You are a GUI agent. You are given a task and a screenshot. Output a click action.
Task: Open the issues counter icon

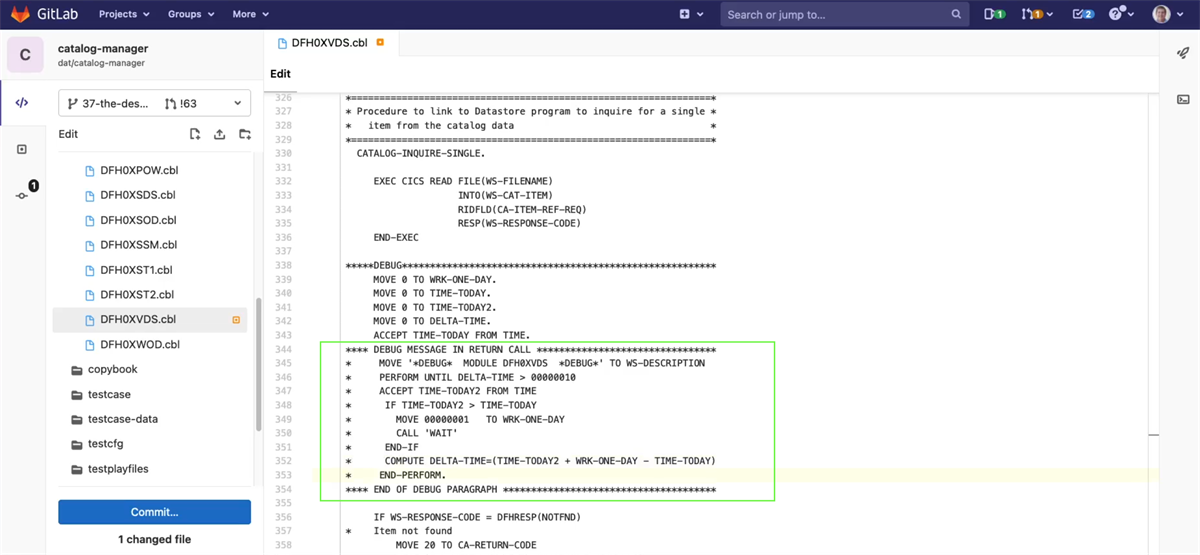coord(994,14)
